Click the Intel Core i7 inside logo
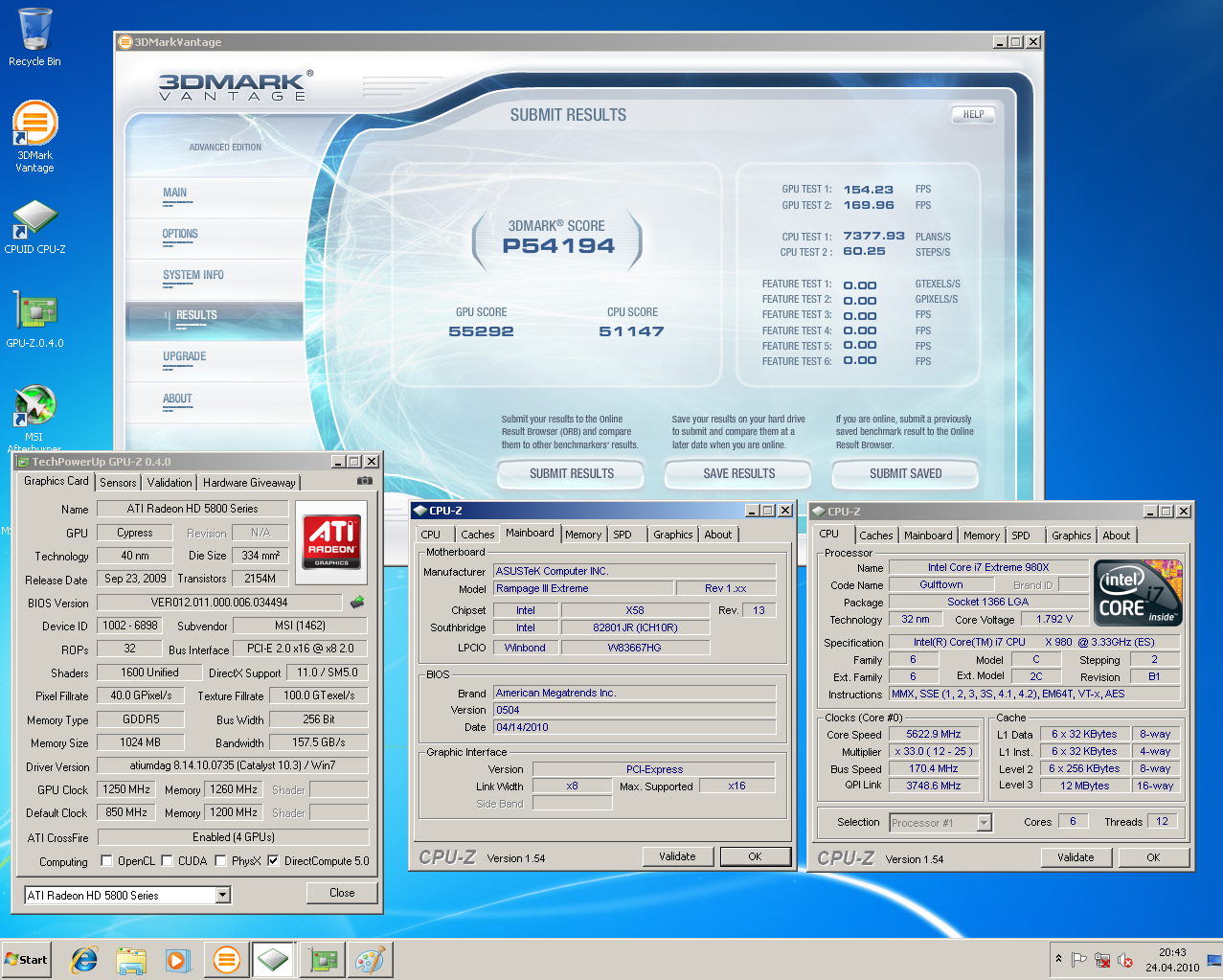1223x980 pixels. [x=1139, y=592]
